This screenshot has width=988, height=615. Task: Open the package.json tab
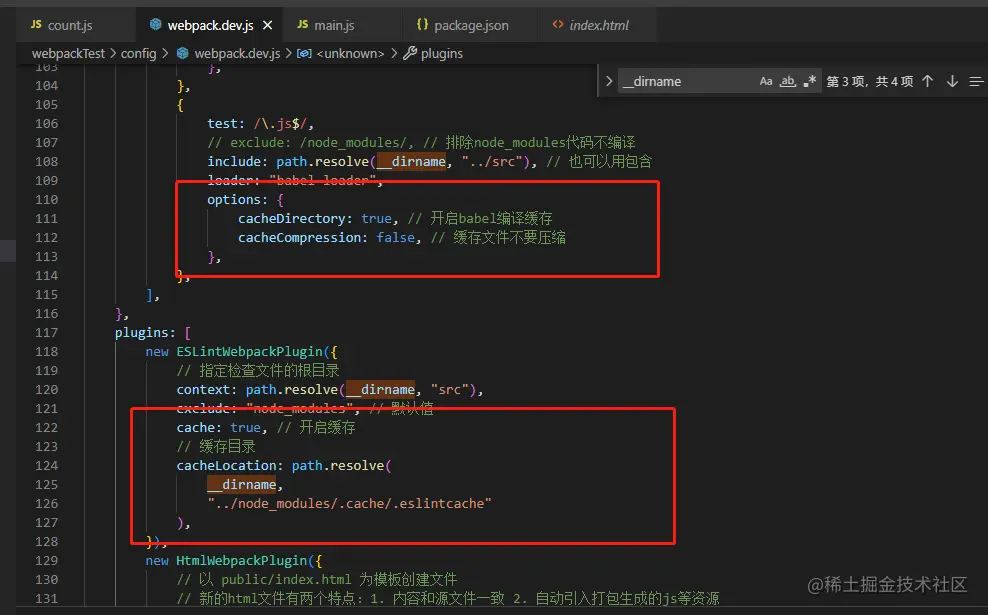point(471,25)
